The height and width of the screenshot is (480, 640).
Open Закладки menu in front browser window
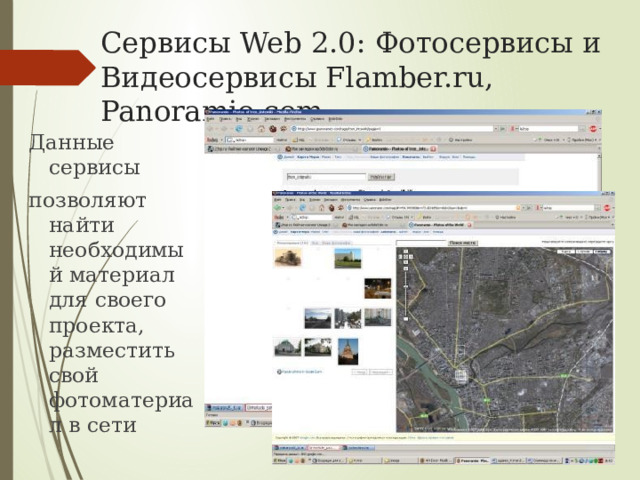tap(330, 200)
